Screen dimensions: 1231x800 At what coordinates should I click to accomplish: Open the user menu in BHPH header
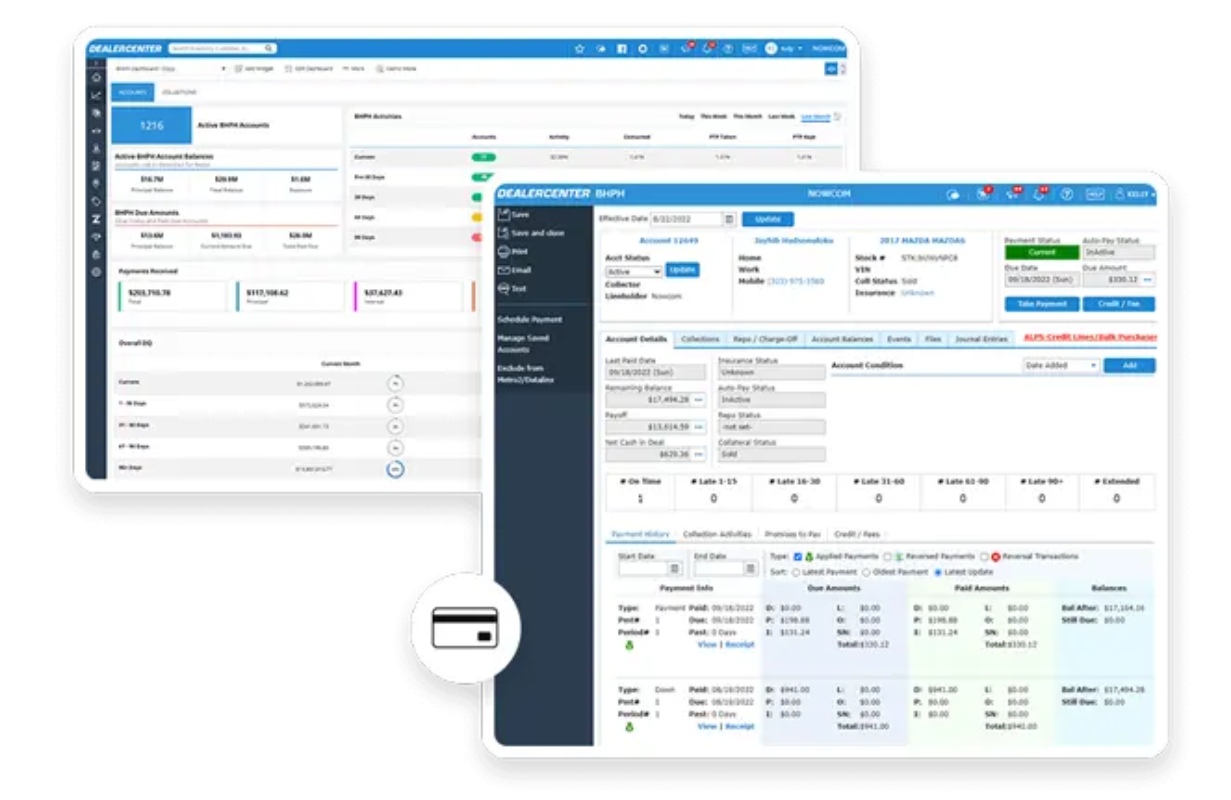(1136, 194)
